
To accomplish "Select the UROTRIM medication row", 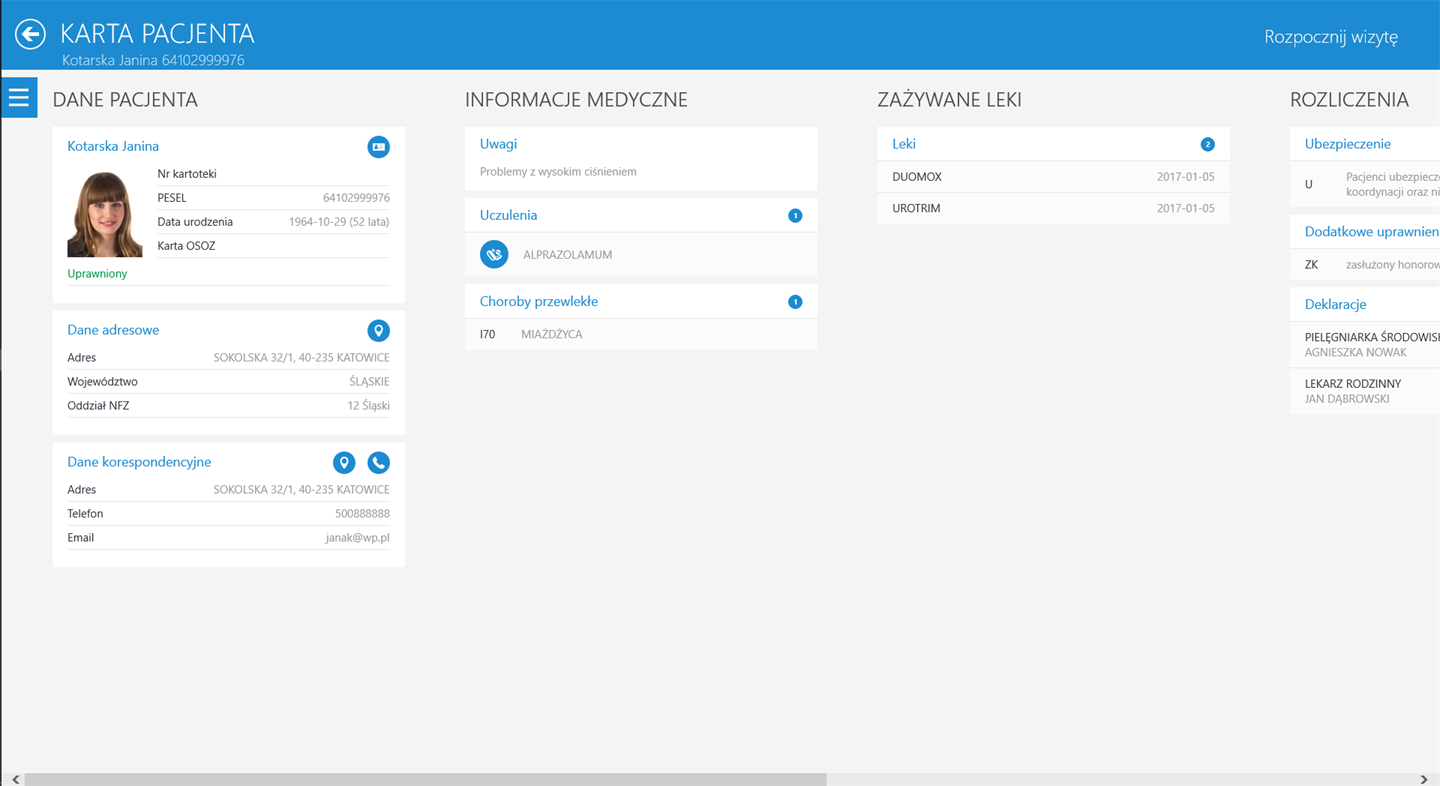I will 1053,209.
